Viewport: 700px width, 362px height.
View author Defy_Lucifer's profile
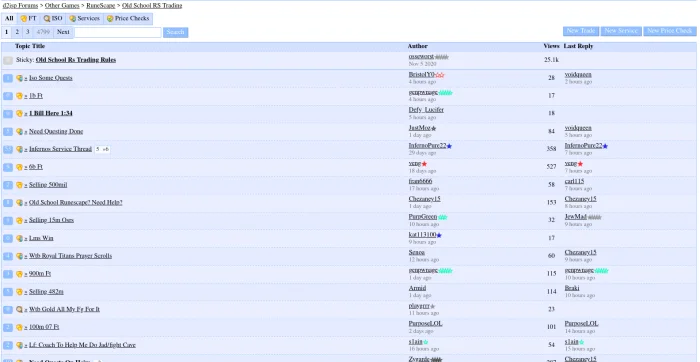coord(426,110)
